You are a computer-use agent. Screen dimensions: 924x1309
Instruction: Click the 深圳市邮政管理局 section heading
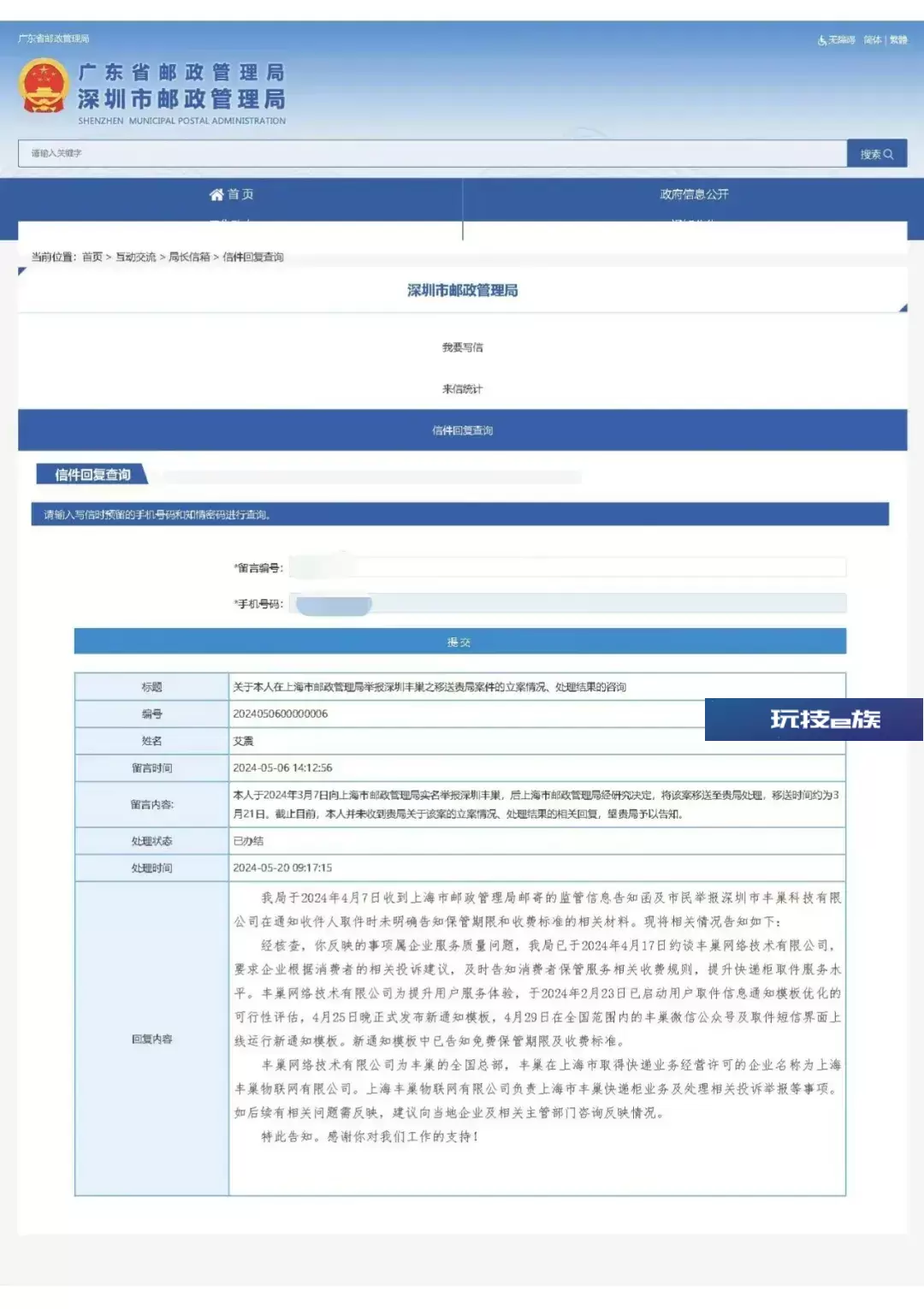click(x=462, y=290)
